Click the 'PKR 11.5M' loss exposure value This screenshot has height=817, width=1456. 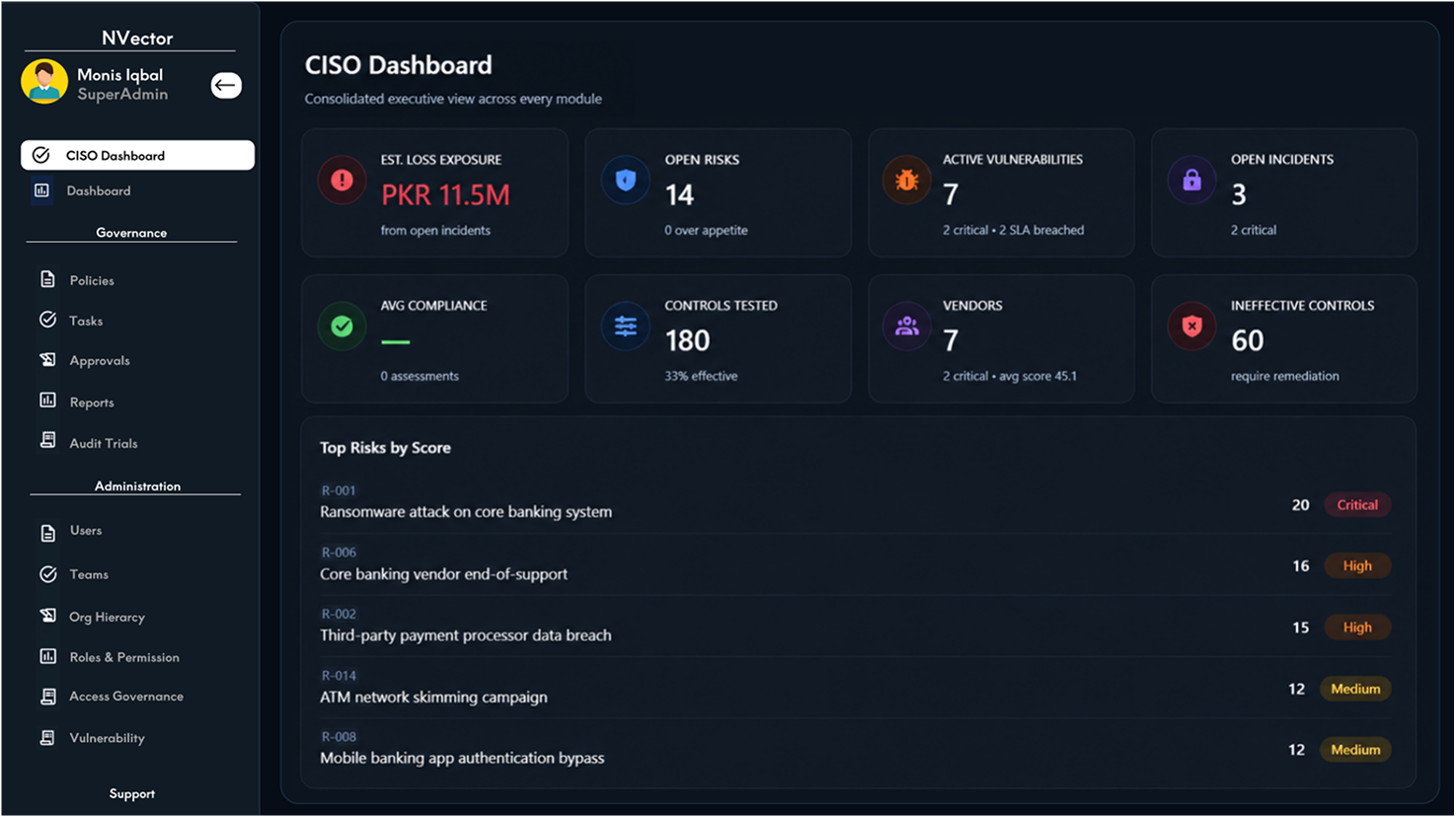click(445, 195)
